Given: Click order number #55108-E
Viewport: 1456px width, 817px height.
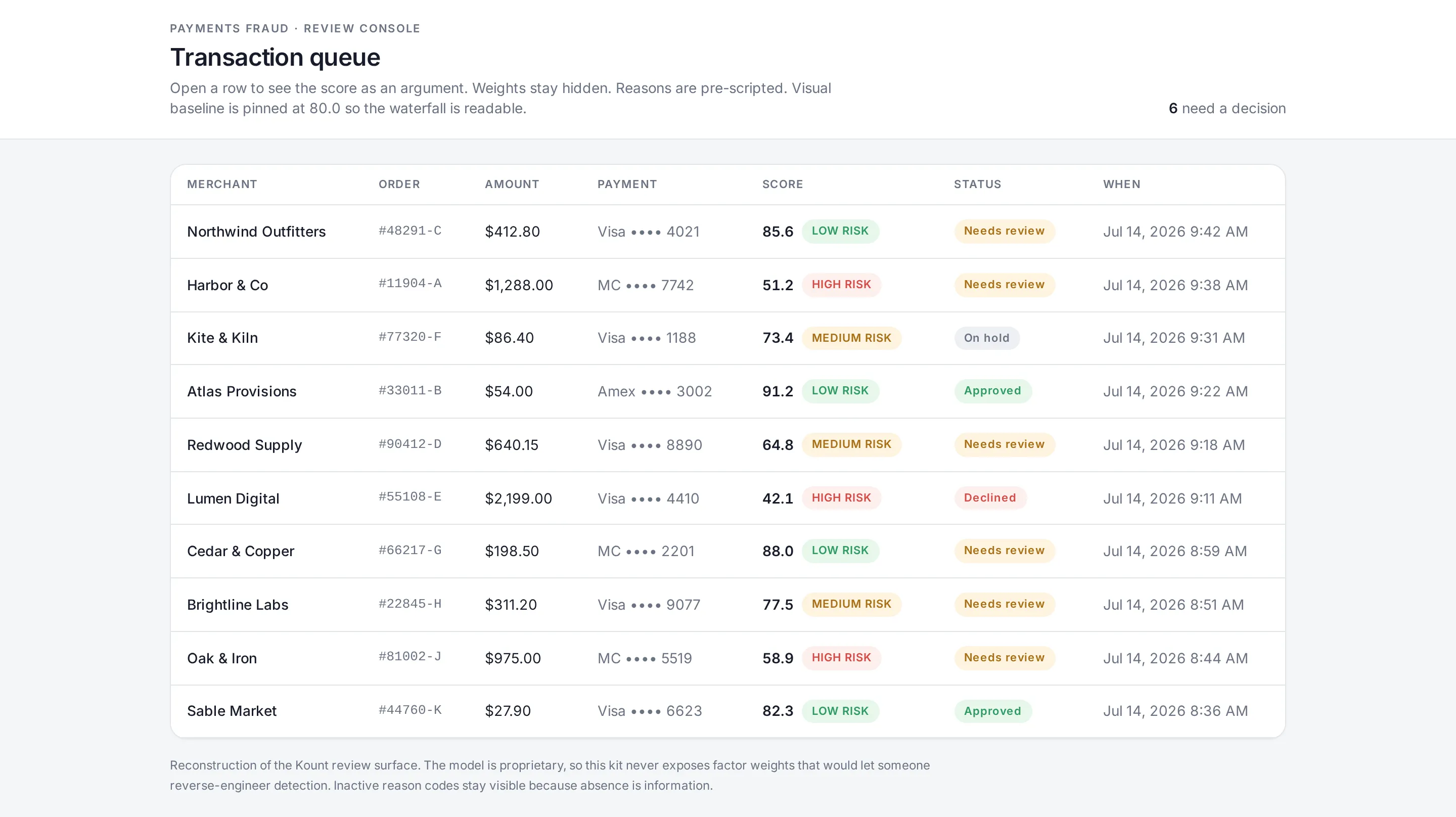Looking at the screenshot, I should [x=410, y=496].
